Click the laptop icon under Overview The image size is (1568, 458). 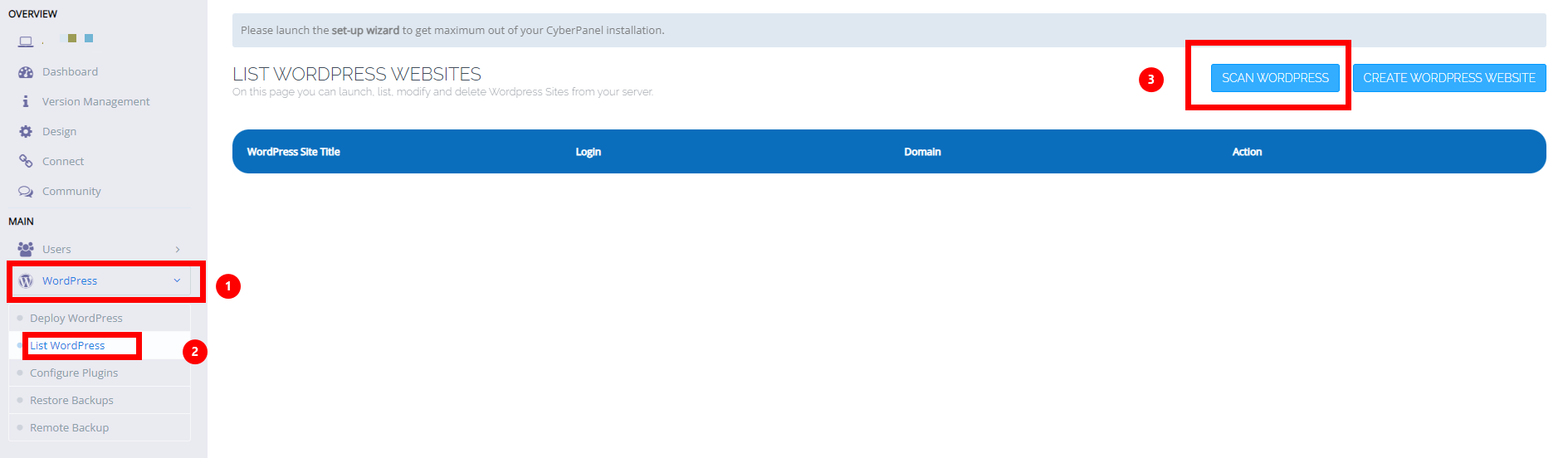point(26,41)
